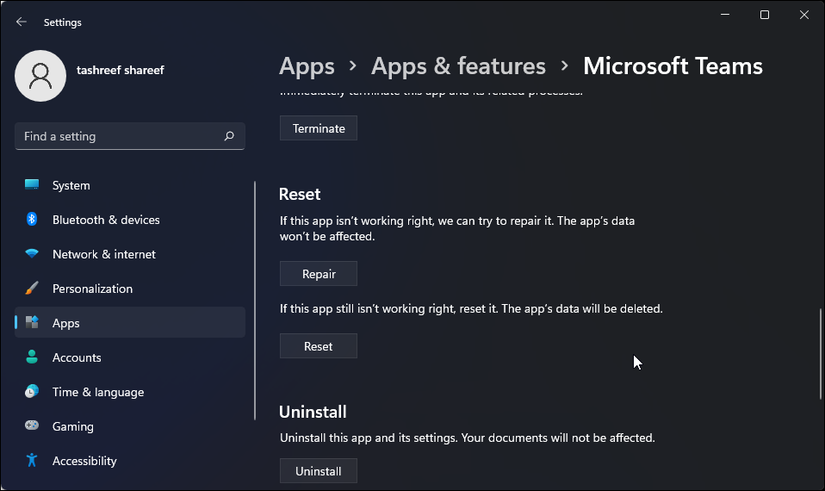The image size is (825, 491).
Task: Click the Accounts person icon
Action: pyautogui.click(x=32, y=358)
